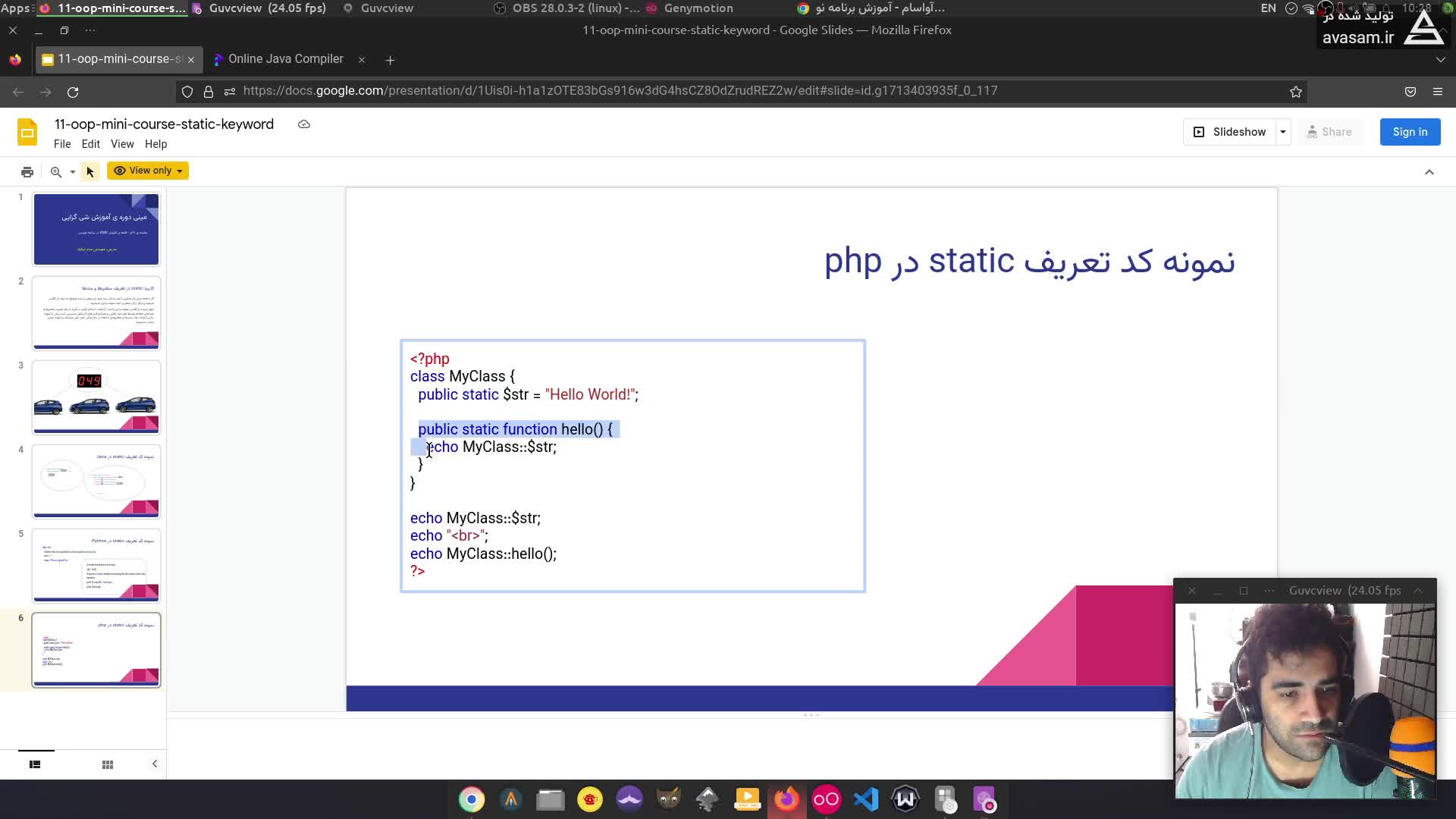The image size is (1456, 819).
Task: Click the Sign in button
Action: click(1410, 132)
